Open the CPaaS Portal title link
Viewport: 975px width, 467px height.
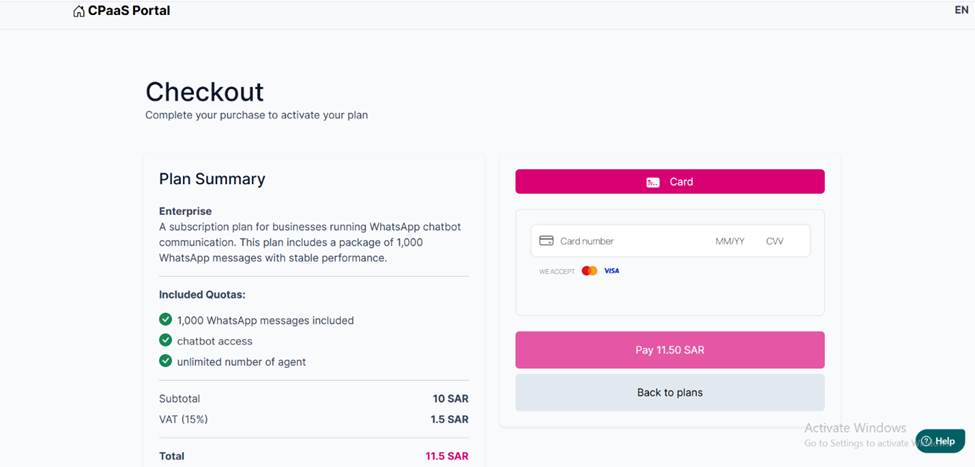coord(129,11)
